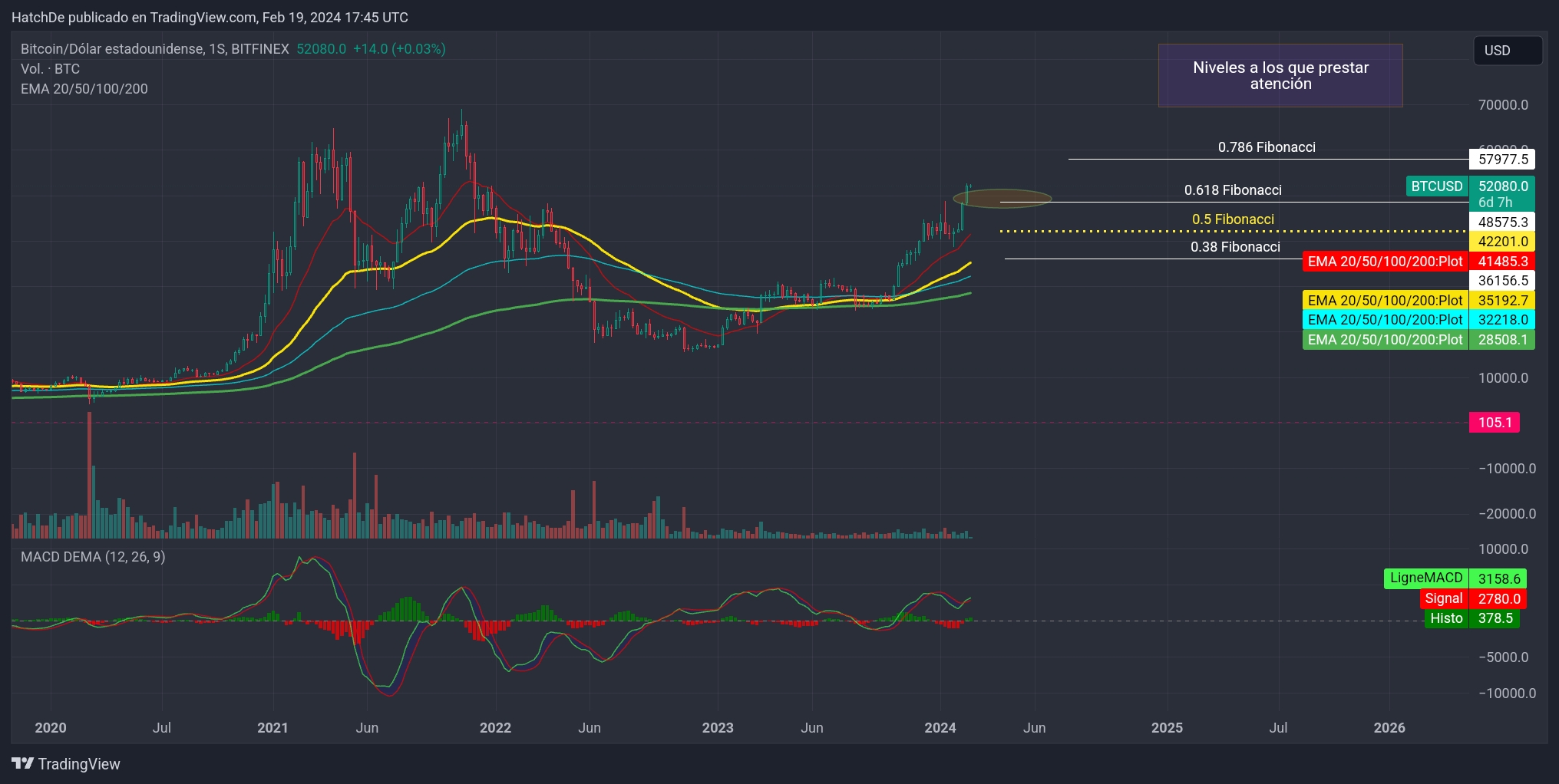Image resolution: width=1559 pixels, height=784 pixels.
Task: Click the yellow 42201.0 price tag
Action: point(1502,242)
